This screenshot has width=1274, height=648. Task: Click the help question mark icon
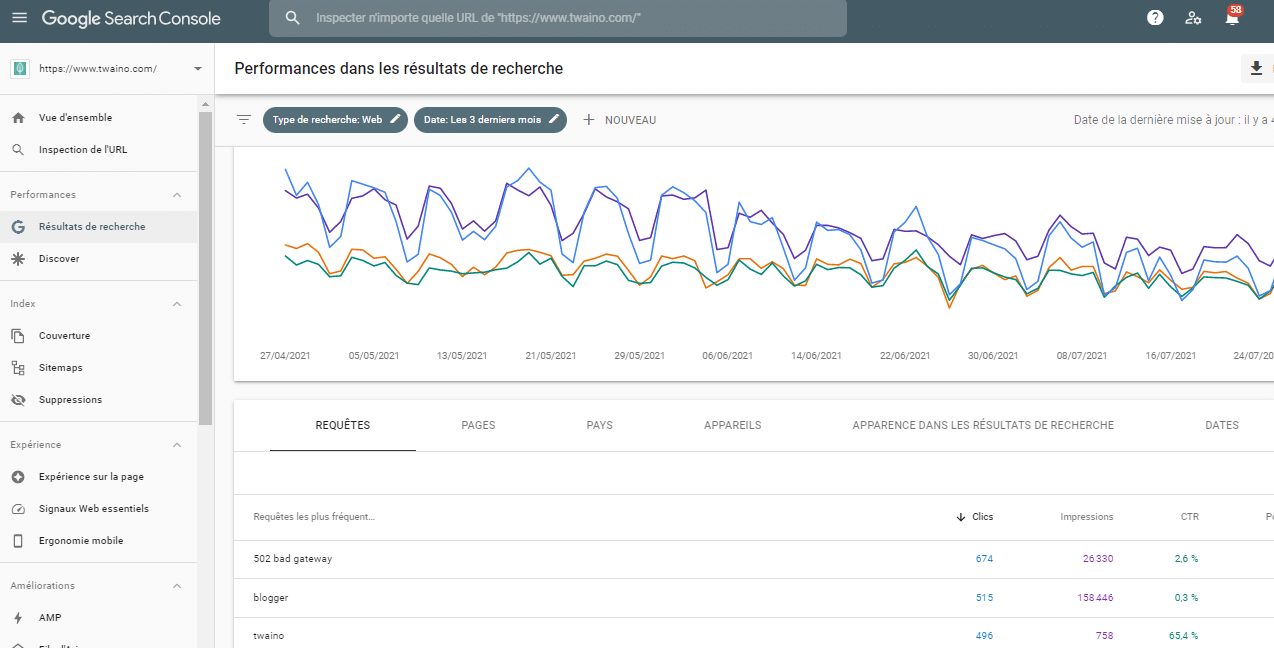[x=1155, y=18]
